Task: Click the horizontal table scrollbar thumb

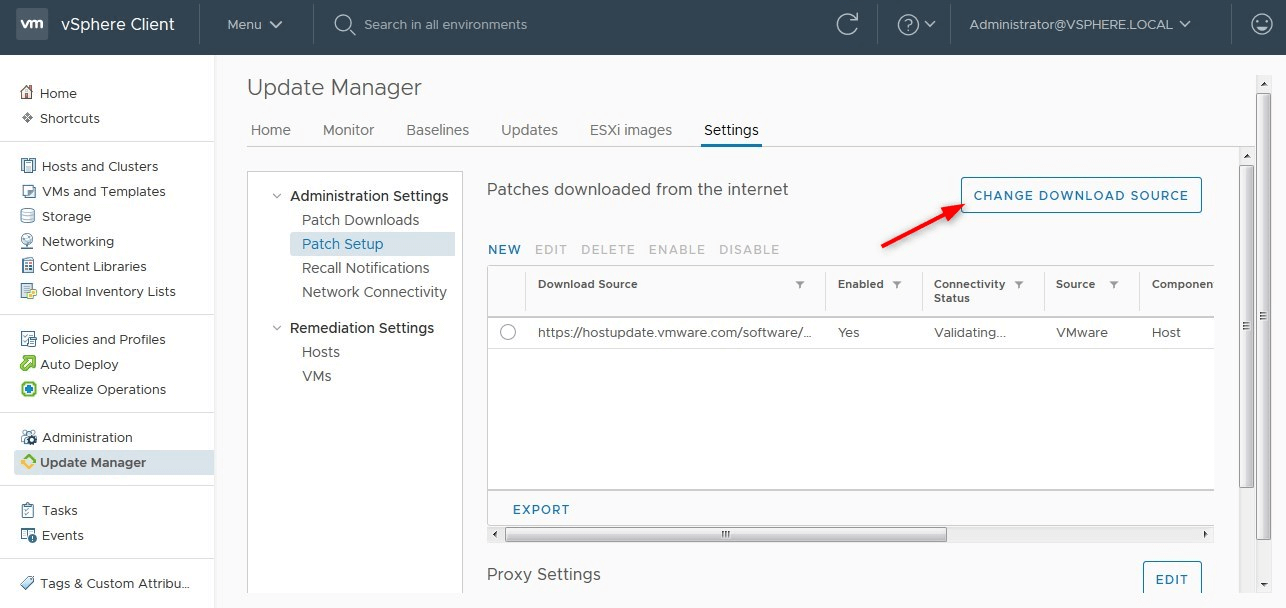Action: coord(726,534)
